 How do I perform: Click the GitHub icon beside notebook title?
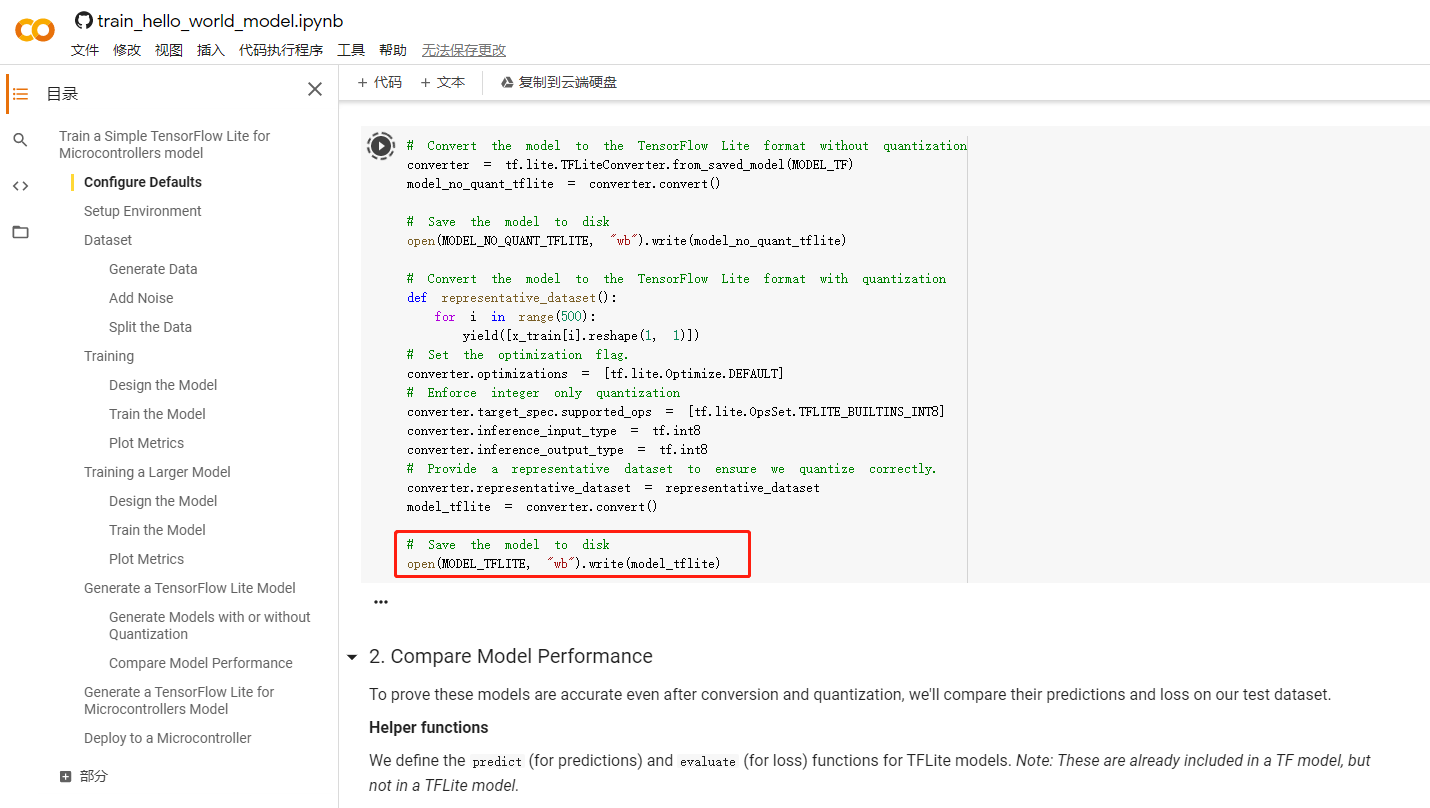click(84, 21)
